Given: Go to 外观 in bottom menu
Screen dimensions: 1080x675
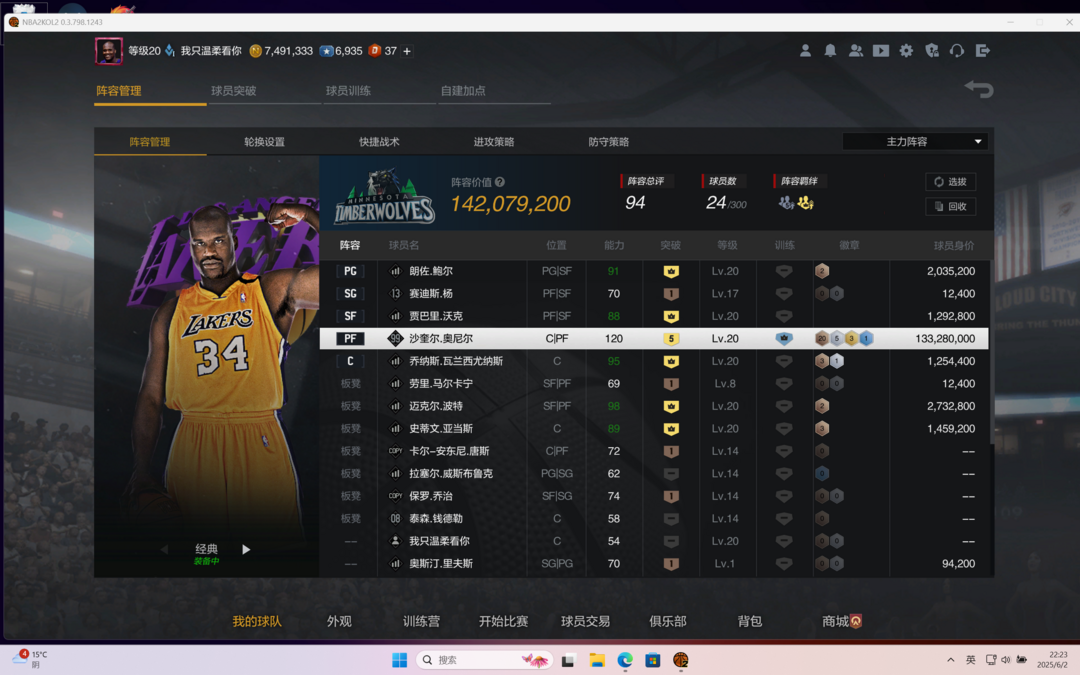Looking at the screenshot, I should (339, 621).
